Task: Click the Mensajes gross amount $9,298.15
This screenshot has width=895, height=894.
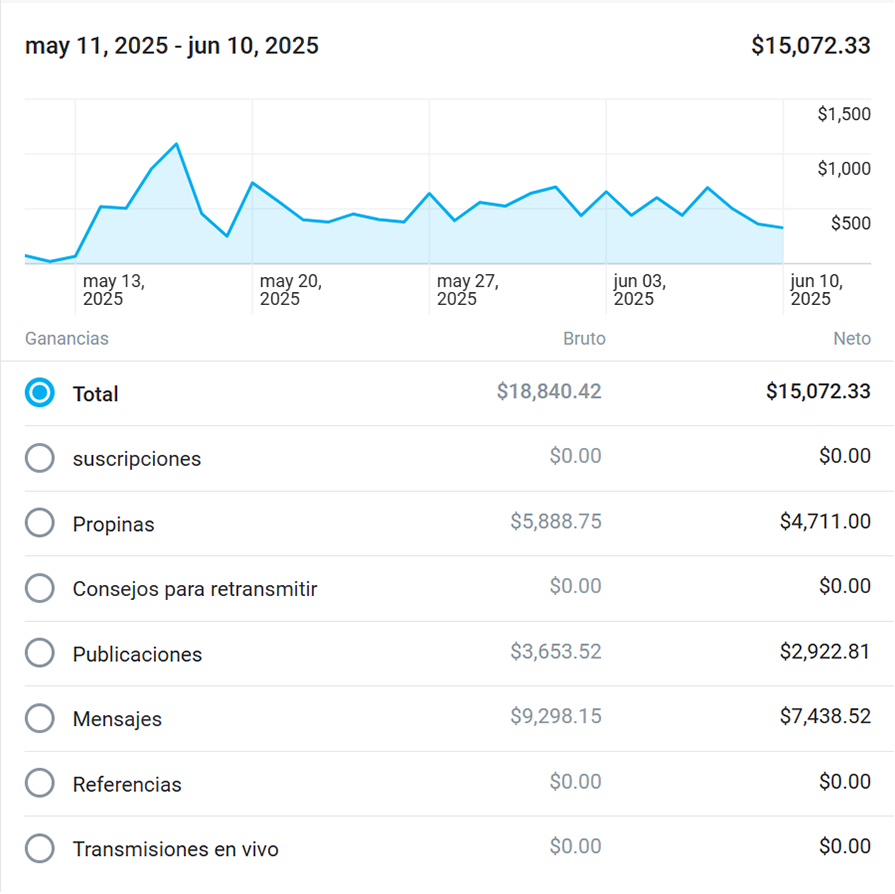Action: click(x=555, y=717)
